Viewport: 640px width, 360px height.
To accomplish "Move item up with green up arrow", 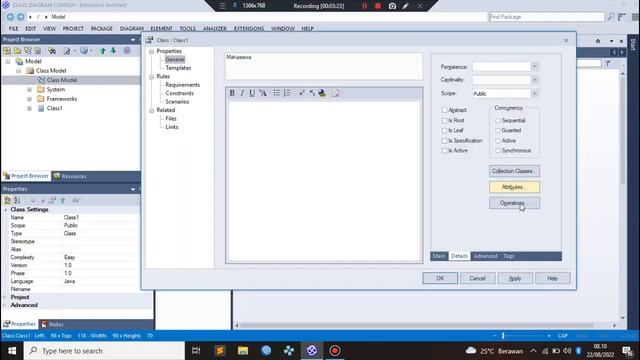I will click(x=102, y=51).
